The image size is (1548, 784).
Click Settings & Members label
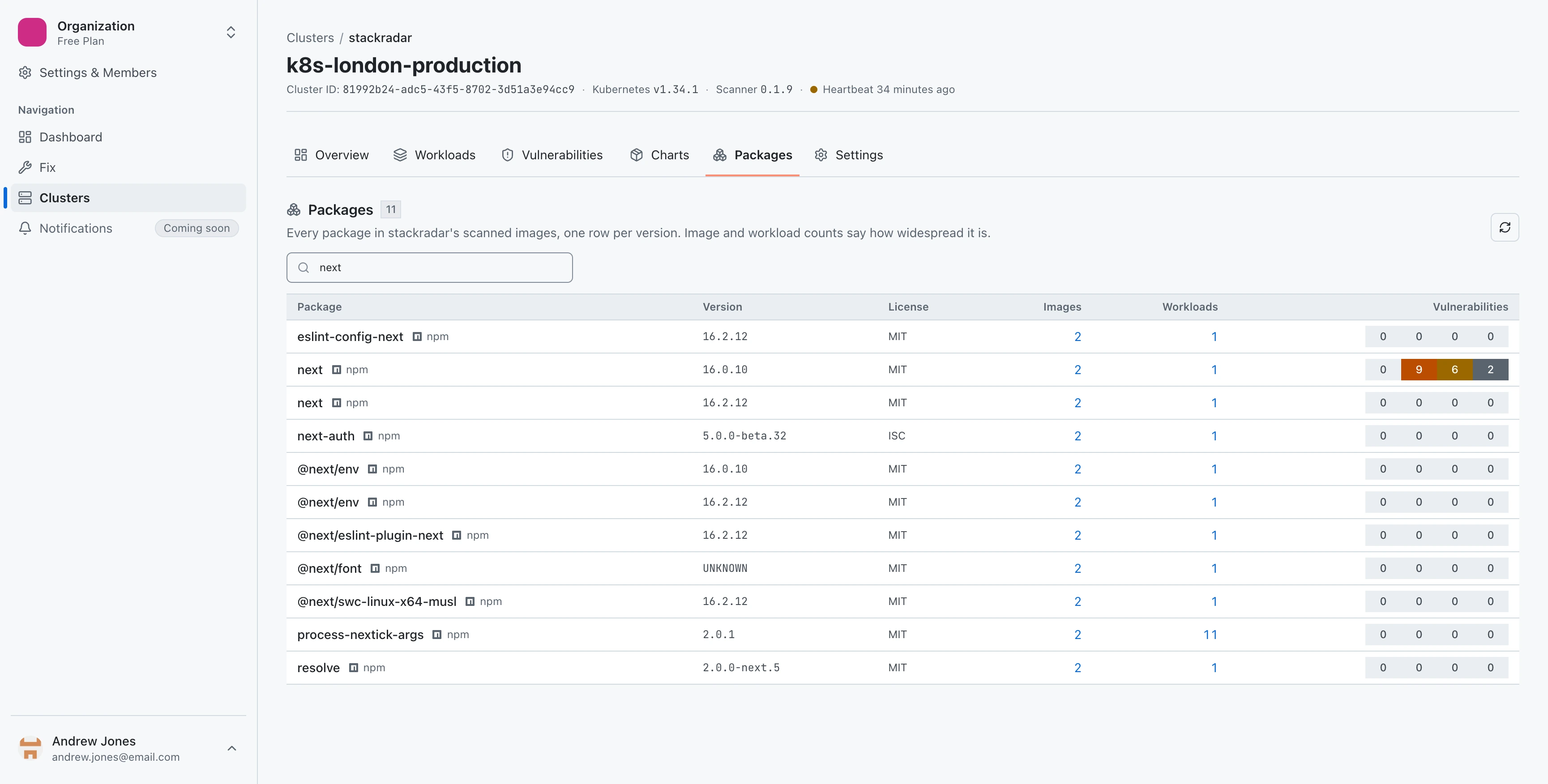98,72
